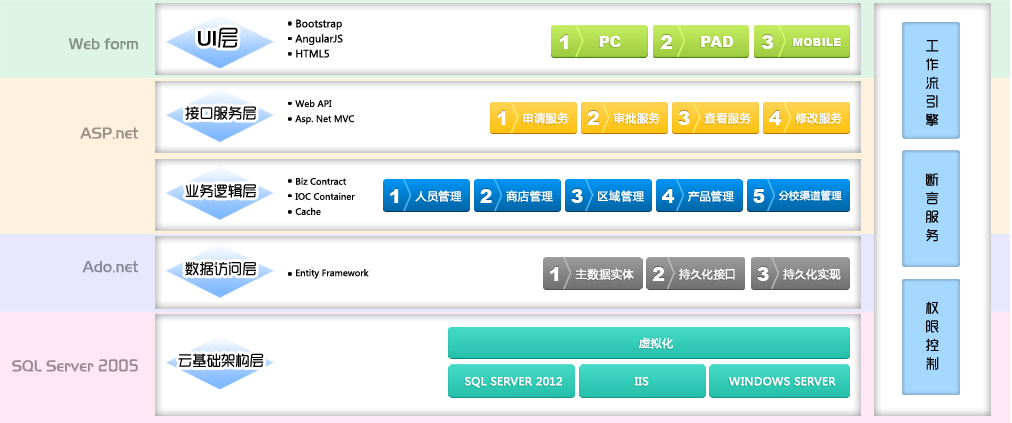Image resolution: width=1012 pixels, height=423 pixels.
Task: Click the 虚拟化 teal bar
Action: pyautogui.click(x=648, y=343)
